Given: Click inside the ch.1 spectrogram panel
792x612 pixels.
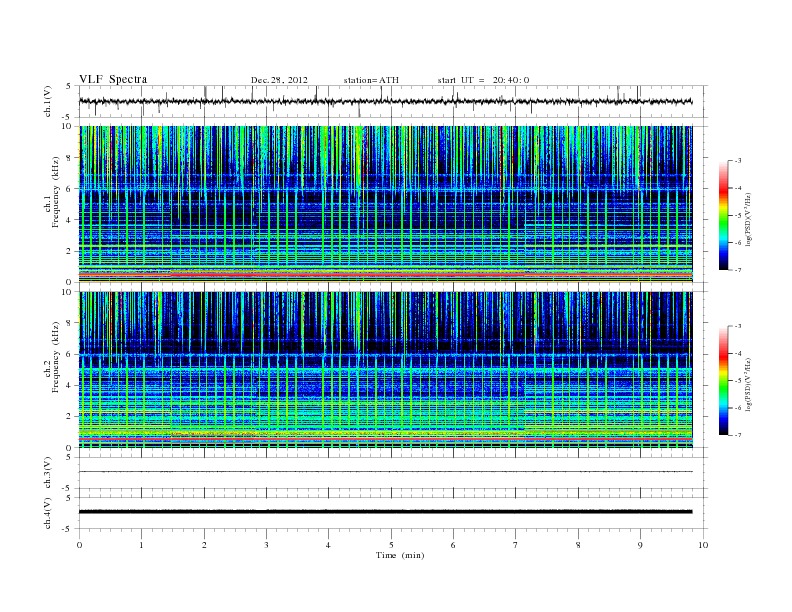Looking at the screenshot, I should [x=385, y=204].
